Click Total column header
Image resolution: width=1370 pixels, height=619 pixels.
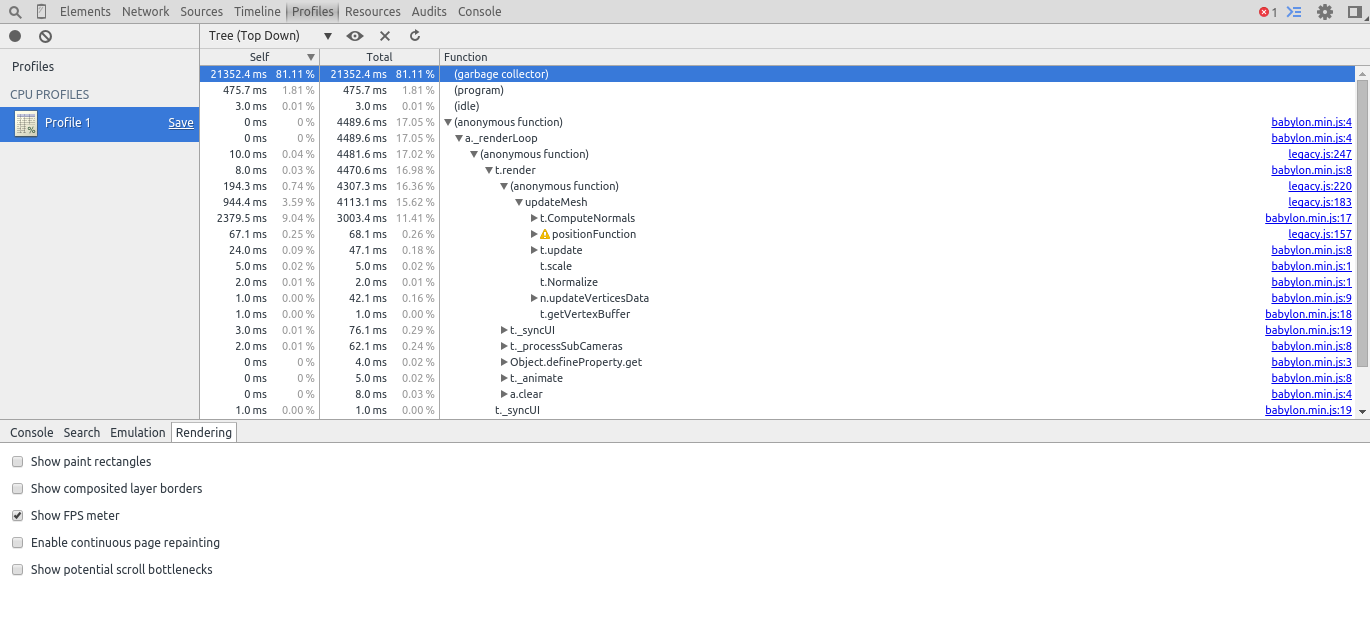pos(379,57)
